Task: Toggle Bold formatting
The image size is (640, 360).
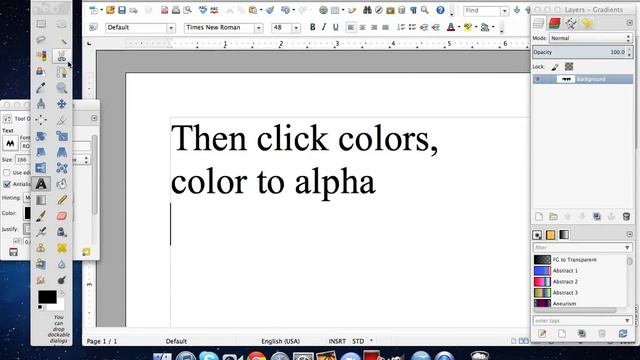Action: click(312, 27)
